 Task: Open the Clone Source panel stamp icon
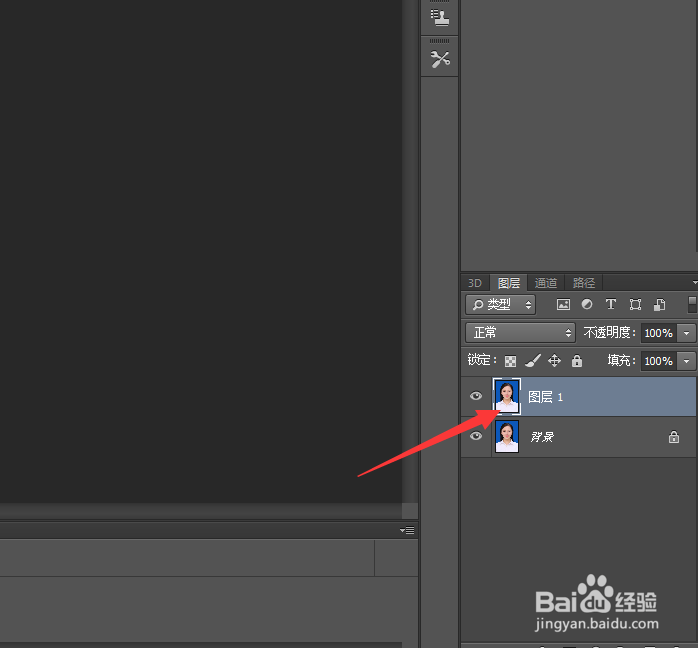click(439, 18)
